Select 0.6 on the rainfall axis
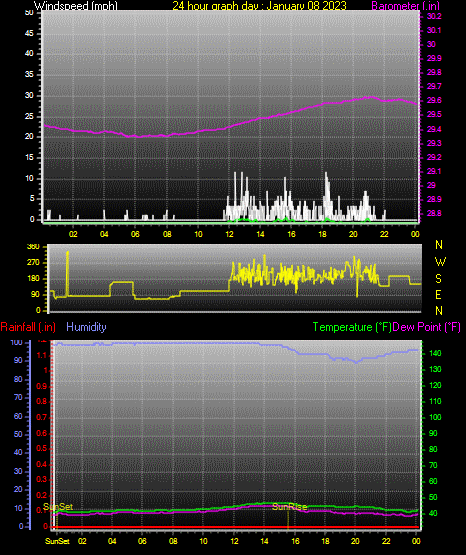Image resolution: width=466 pixels, height=555 pixels. coord(41,433)
